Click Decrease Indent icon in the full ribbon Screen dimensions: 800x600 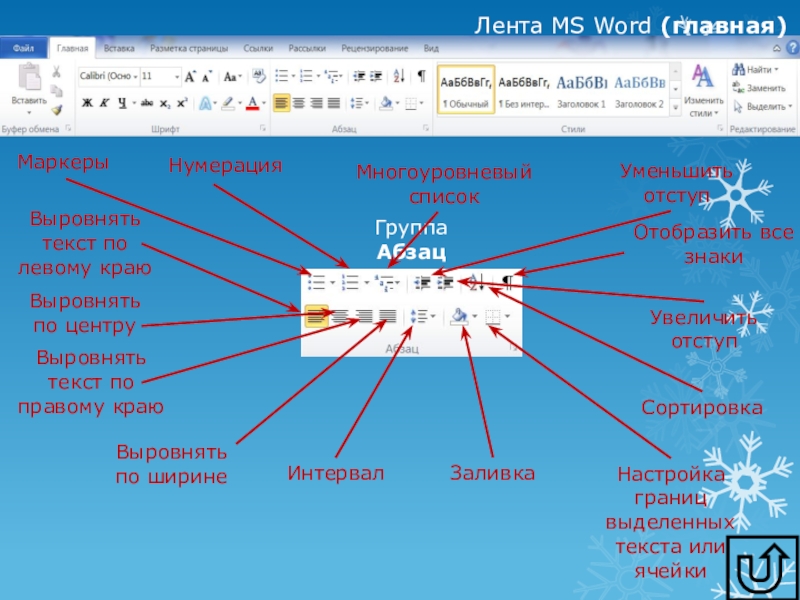pos(359,77)
